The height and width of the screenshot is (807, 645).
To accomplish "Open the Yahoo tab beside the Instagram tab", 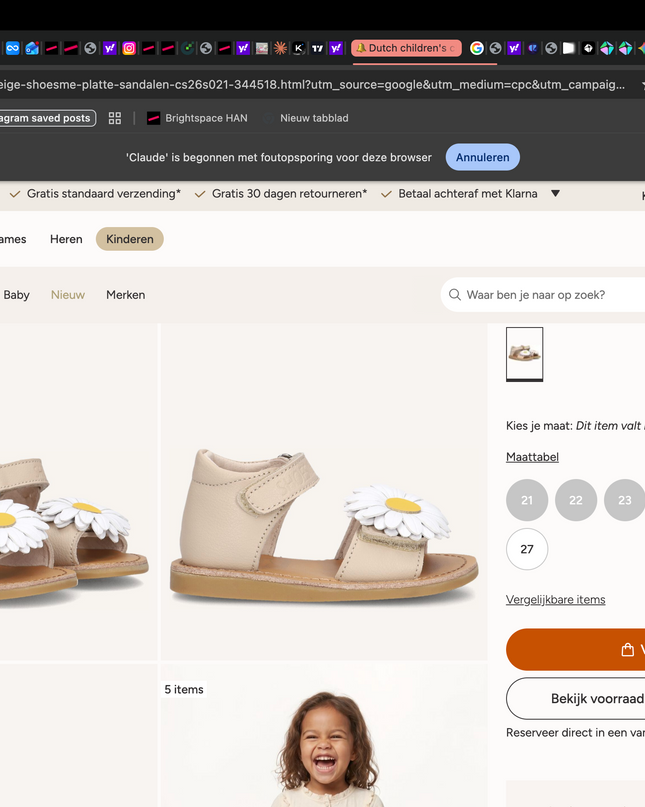I will tap(110, 48).
